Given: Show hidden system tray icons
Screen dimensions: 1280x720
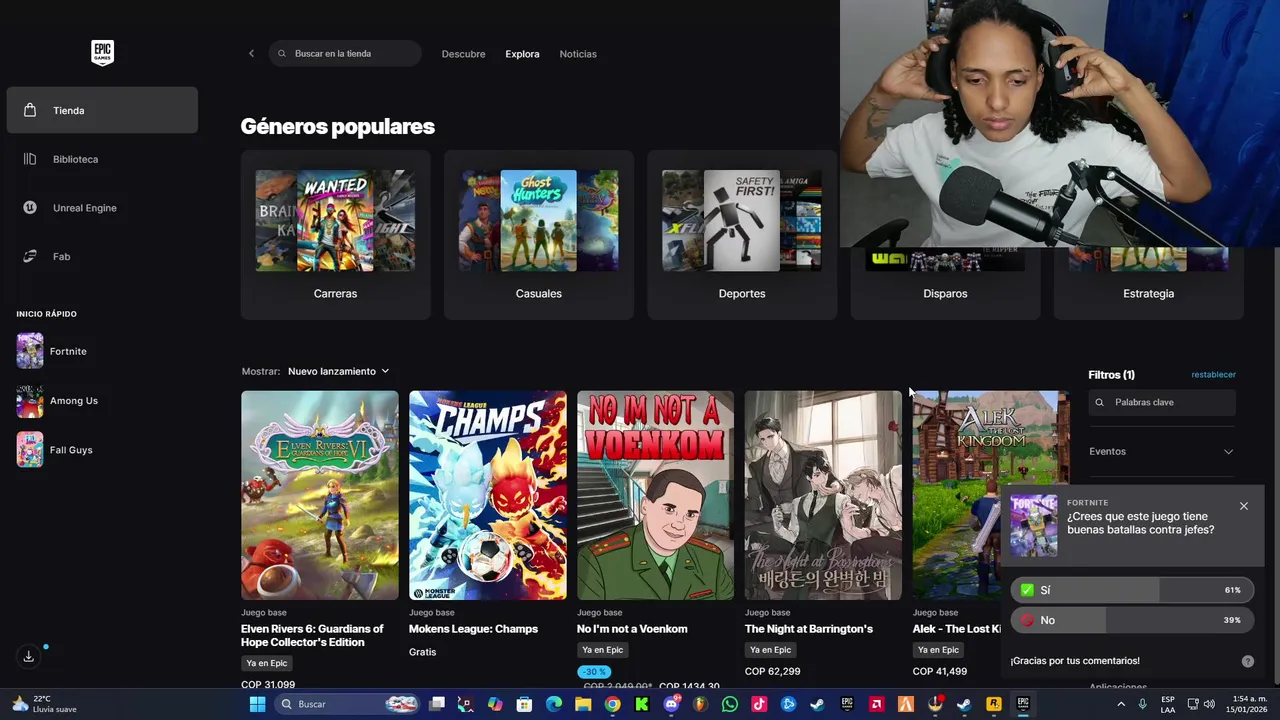Looking at the screenshot, I should pos(1121,704).
